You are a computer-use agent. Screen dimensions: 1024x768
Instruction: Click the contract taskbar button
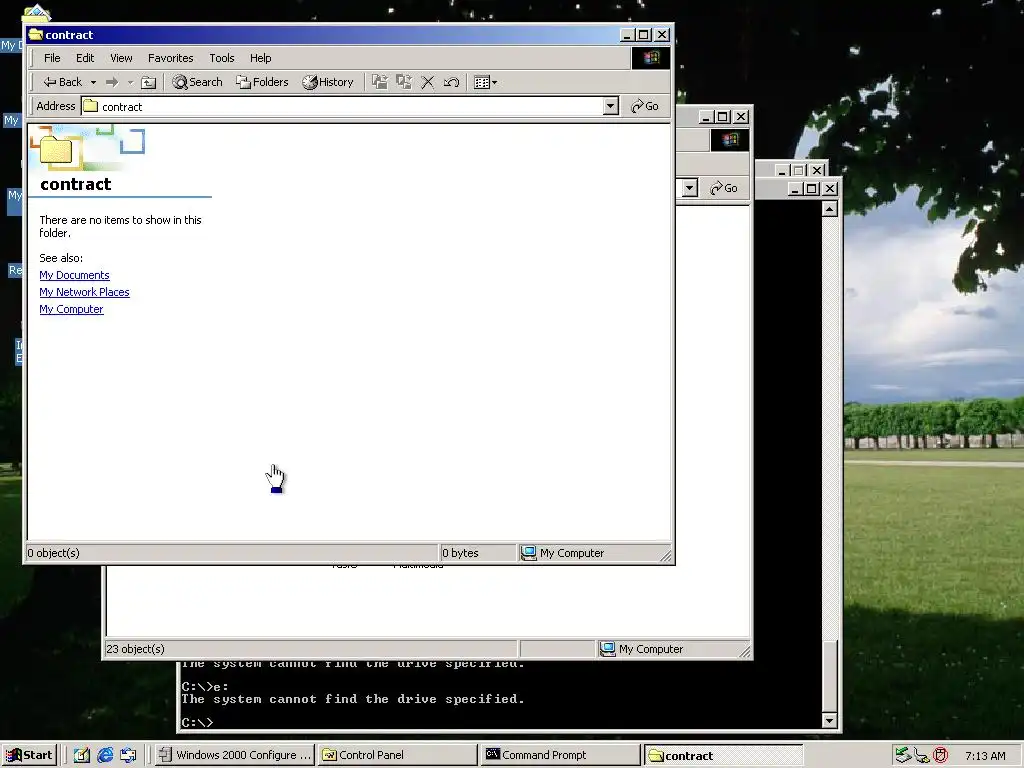723,756
